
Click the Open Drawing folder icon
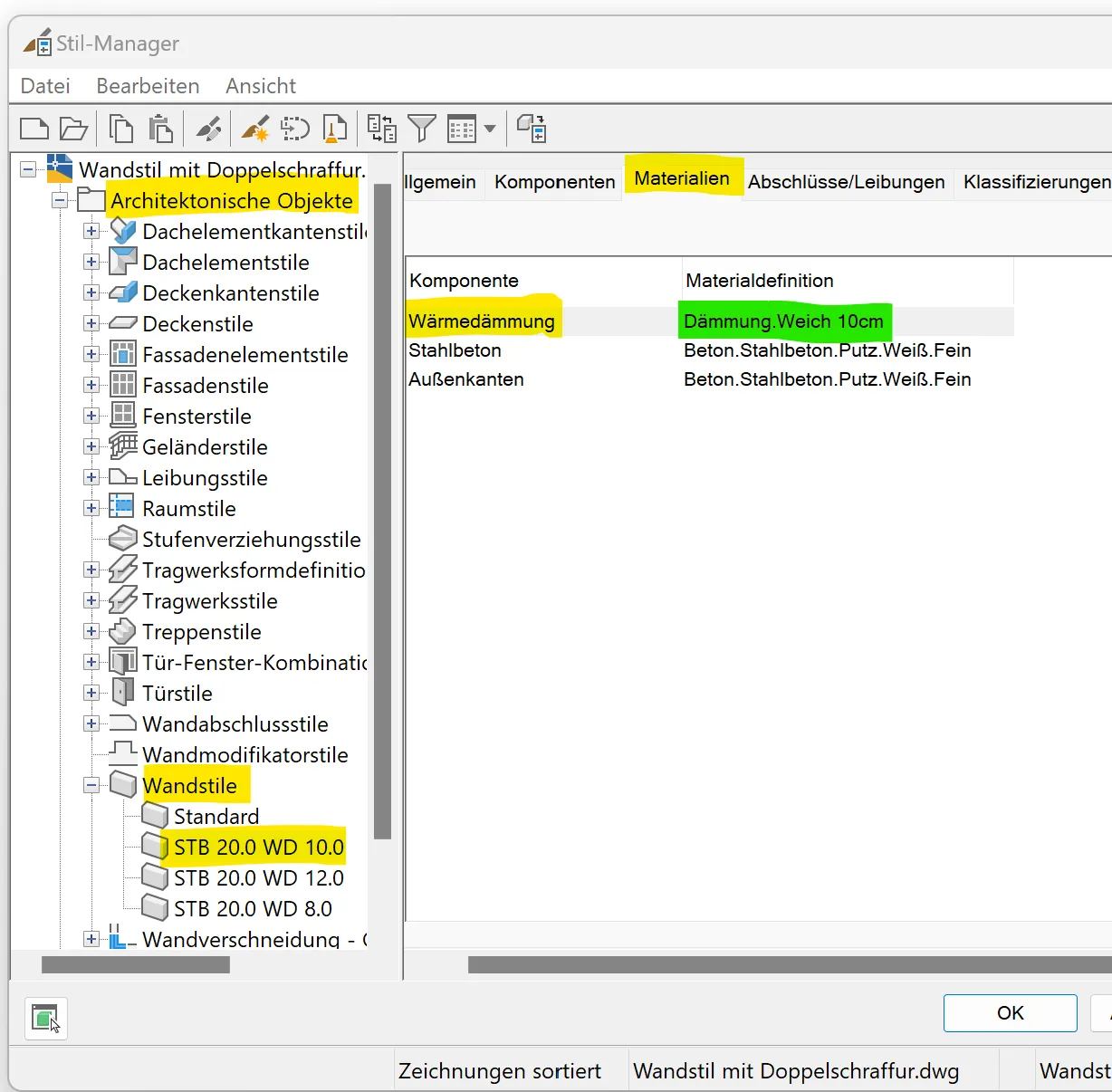tap(73, 129)
